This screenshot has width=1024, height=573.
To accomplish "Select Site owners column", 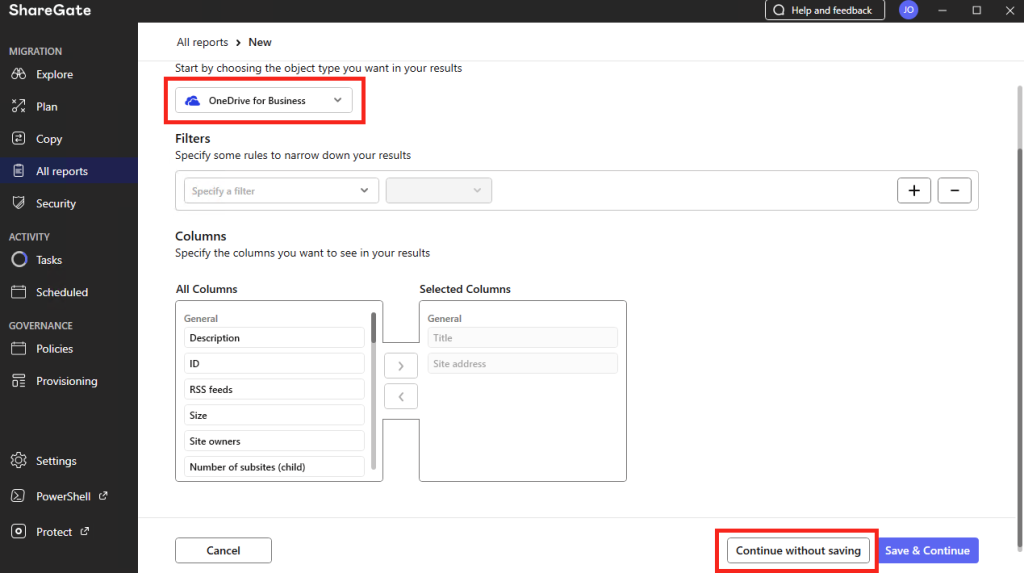I will [x=274, y=441].
